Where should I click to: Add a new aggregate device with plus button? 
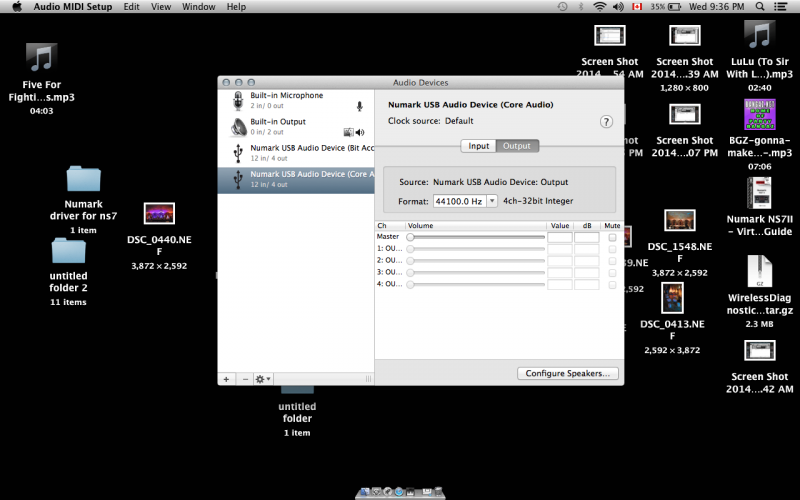pyautogui.click(x=226, y=379)
